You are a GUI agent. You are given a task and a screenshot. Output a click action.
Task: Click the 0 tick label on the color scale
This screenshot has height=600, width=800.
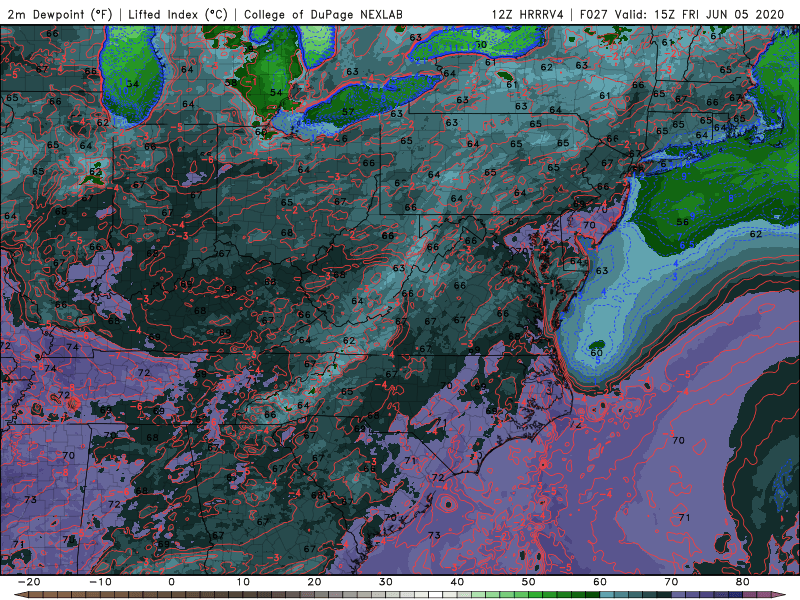[171, 582]
